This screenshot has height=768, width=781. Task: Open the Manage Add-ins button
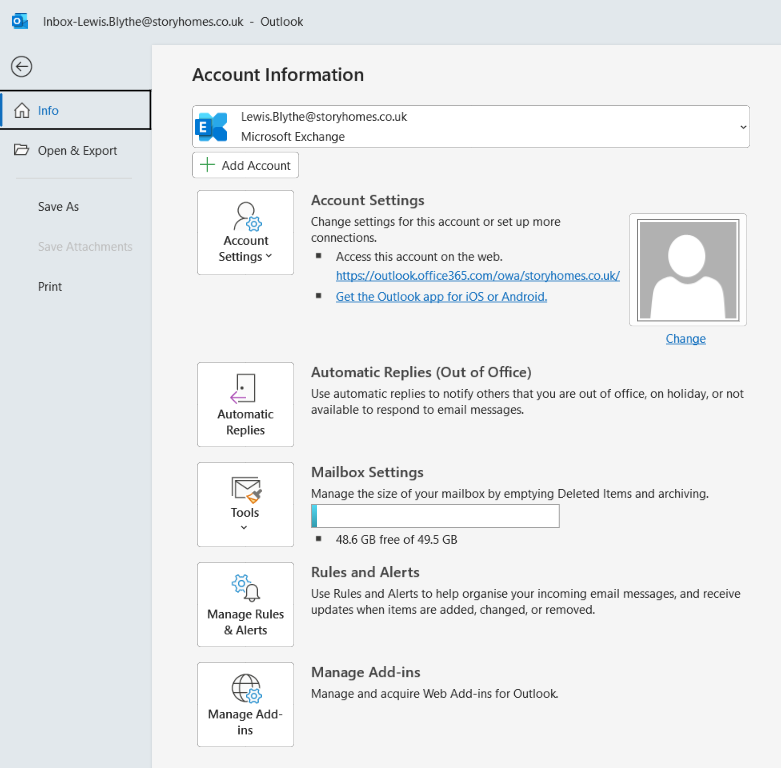(x=246, y=705)
